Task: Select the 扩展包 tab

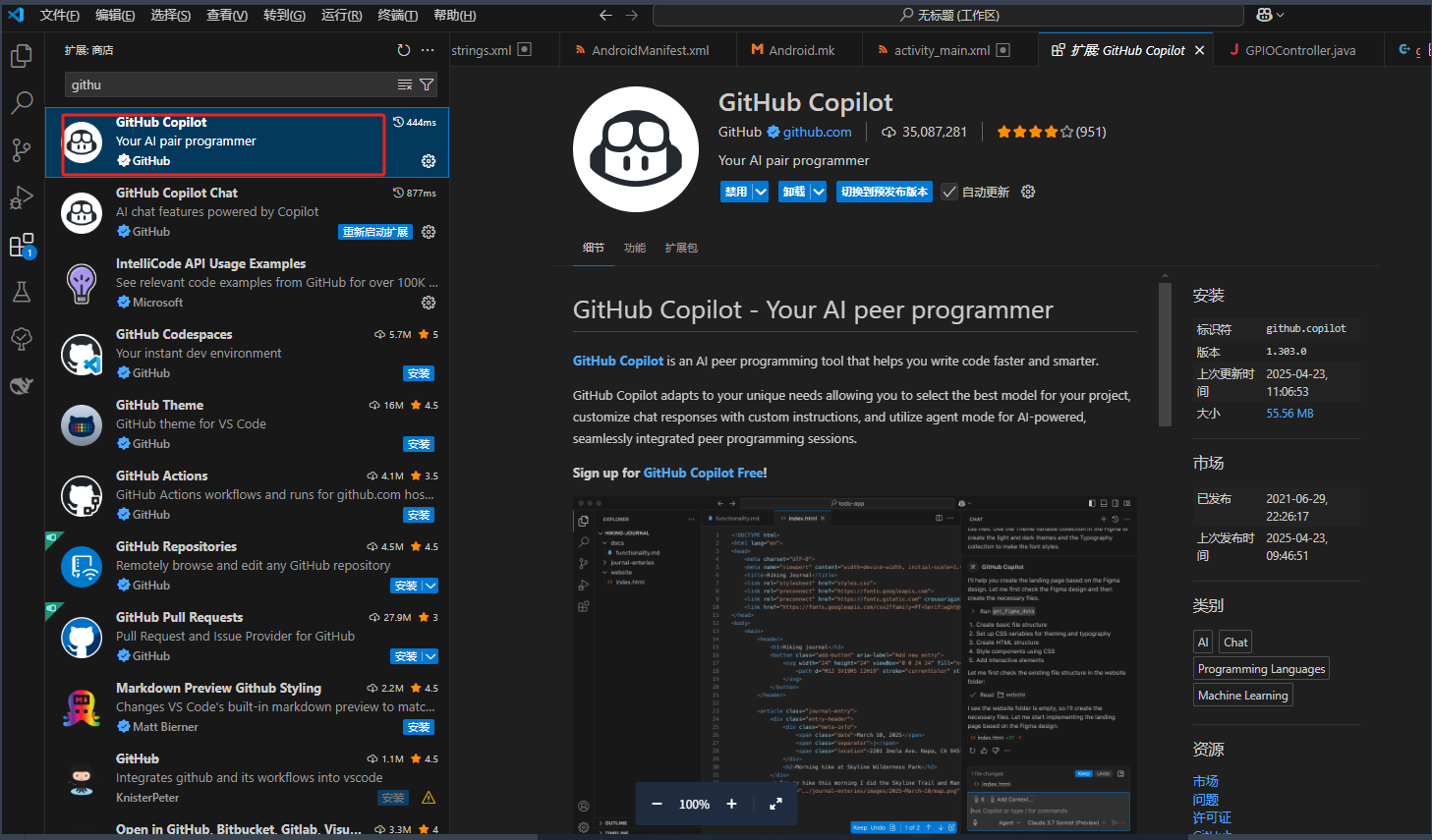Action: (681, 248)
